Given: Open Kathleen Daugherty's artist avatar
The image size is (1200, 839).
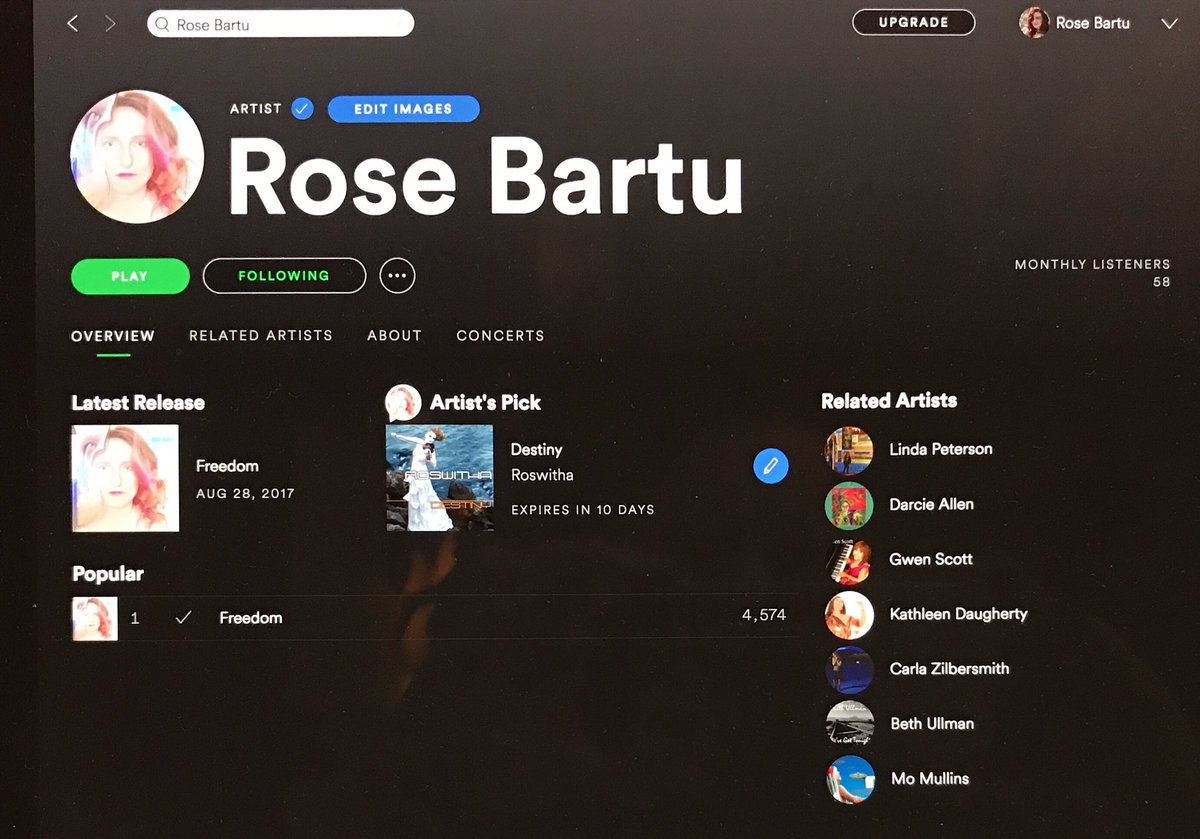Looking at the screenshot, I should (849, 615).
